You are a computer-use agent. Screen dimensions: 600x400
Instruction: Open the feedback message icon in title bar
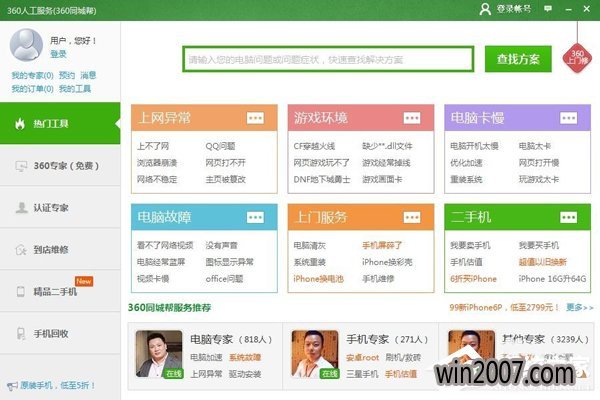[x=548, y=8]
